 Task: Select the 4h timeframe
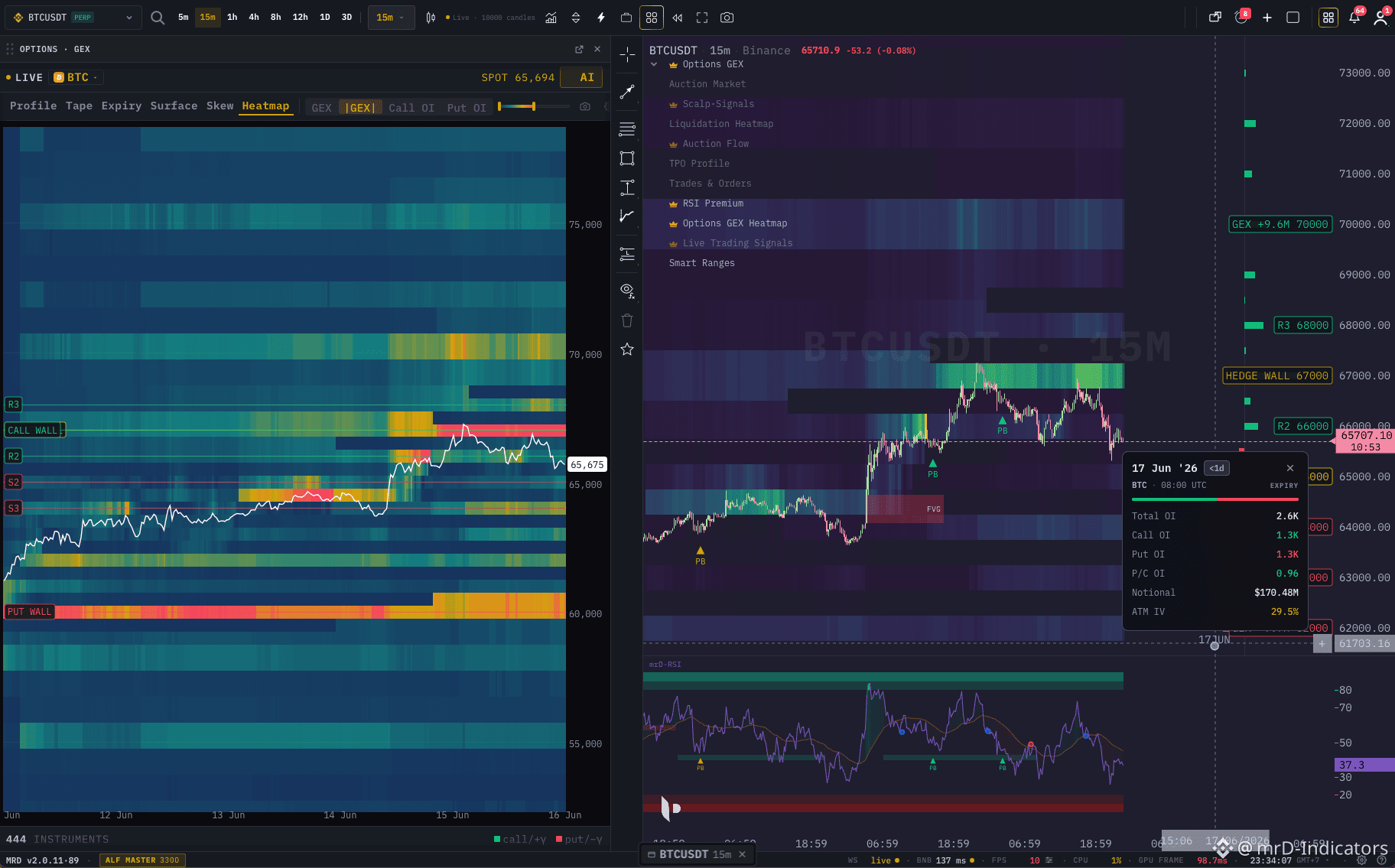point(254,18)
